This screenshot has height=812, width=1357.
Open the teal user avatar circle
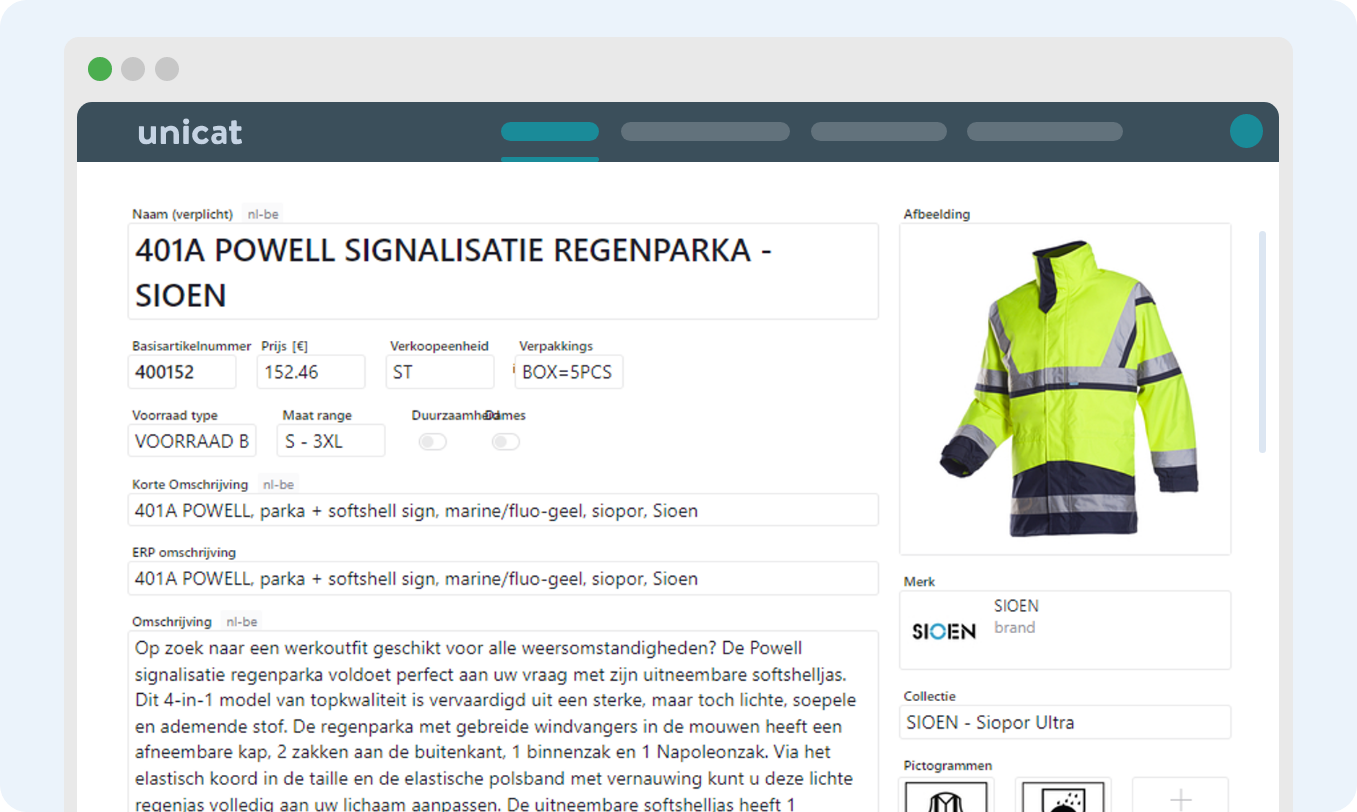[x=1245, y=131]
